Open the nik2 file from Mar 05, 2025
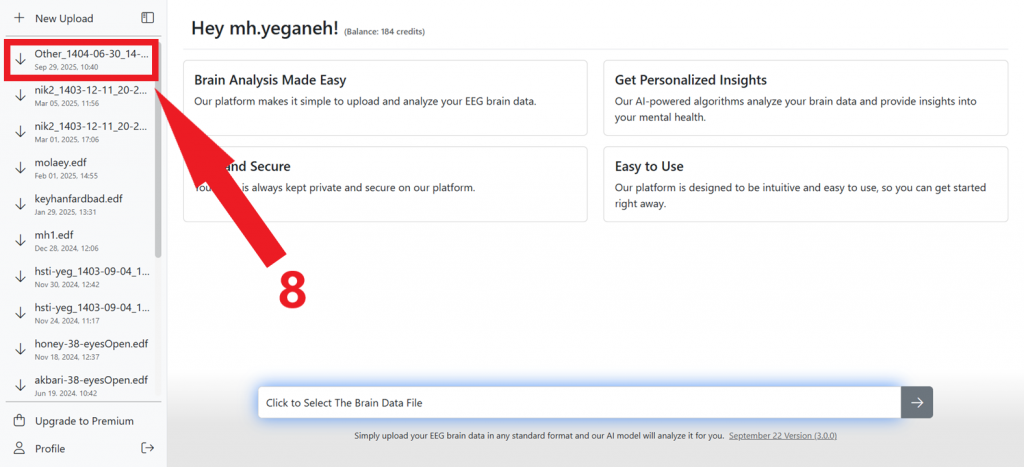 pyautogui.click(x=90, y=95)
